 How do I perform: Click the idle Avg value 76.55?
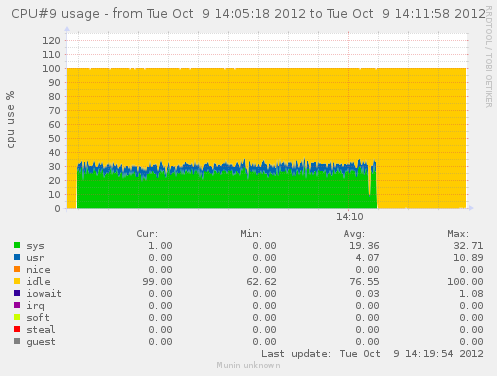pos(364,282)
